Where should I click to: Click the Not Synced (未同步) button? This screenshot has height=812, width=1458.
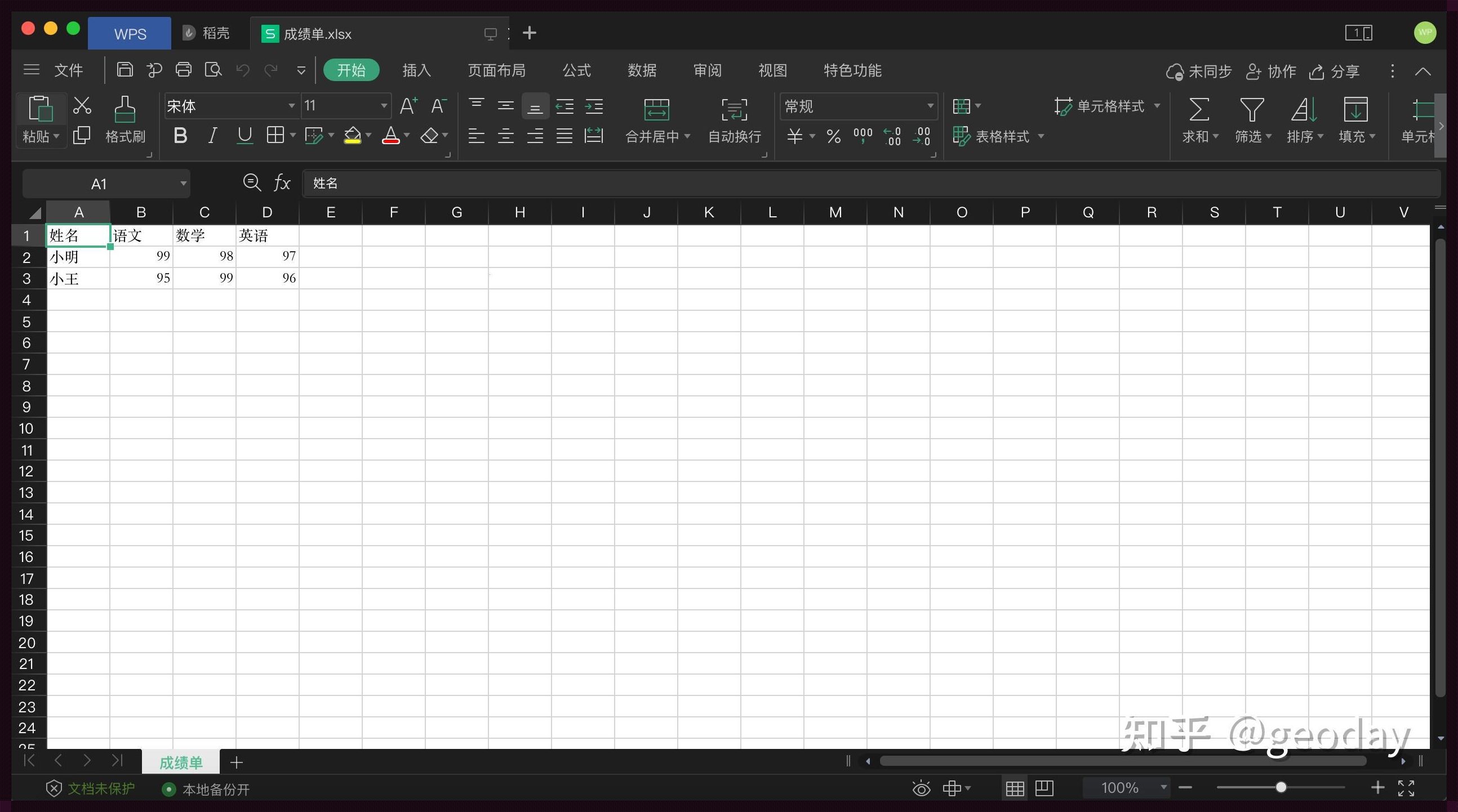click(x=1199, y=72)
